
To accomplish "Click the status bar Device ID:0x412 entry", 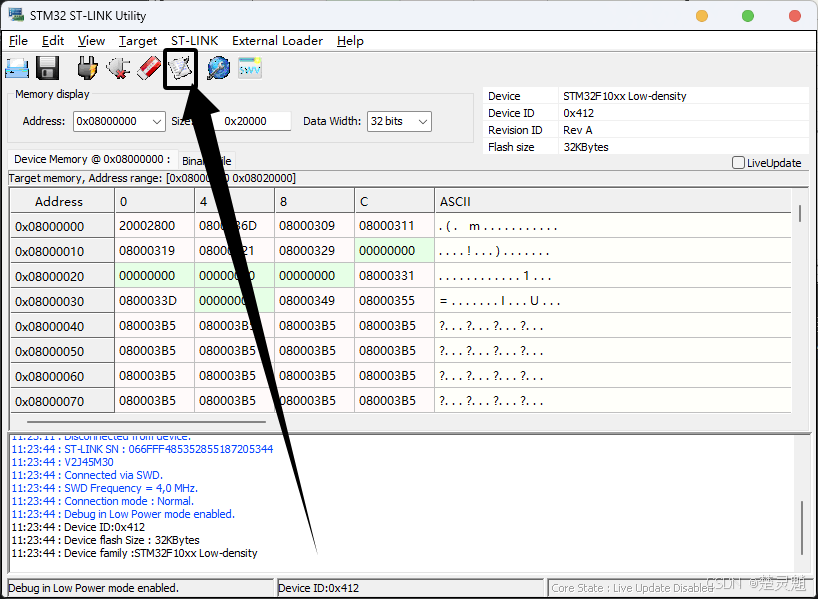I will 410,588.
